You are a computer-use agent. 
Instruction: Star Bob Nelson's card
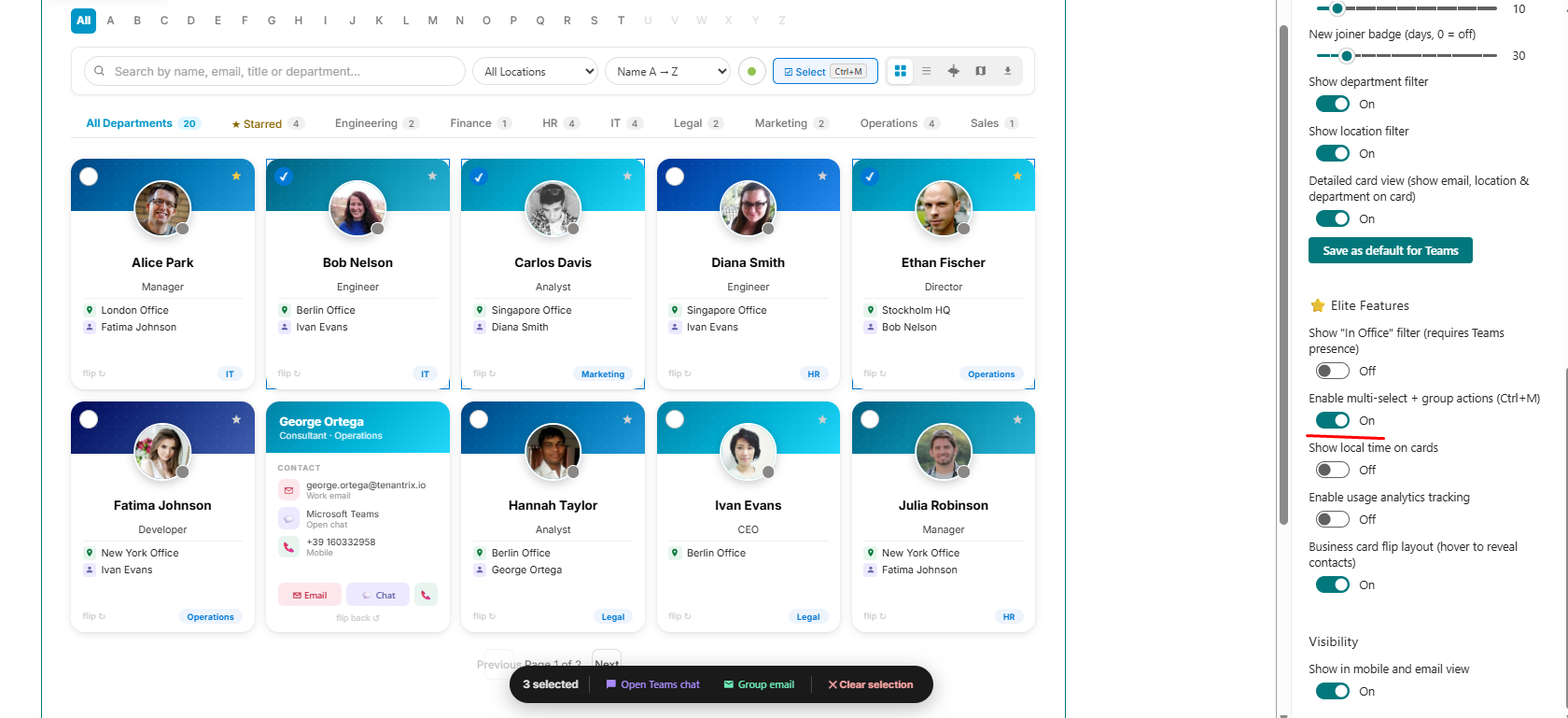pyautogui.click(x=432, y=176)
